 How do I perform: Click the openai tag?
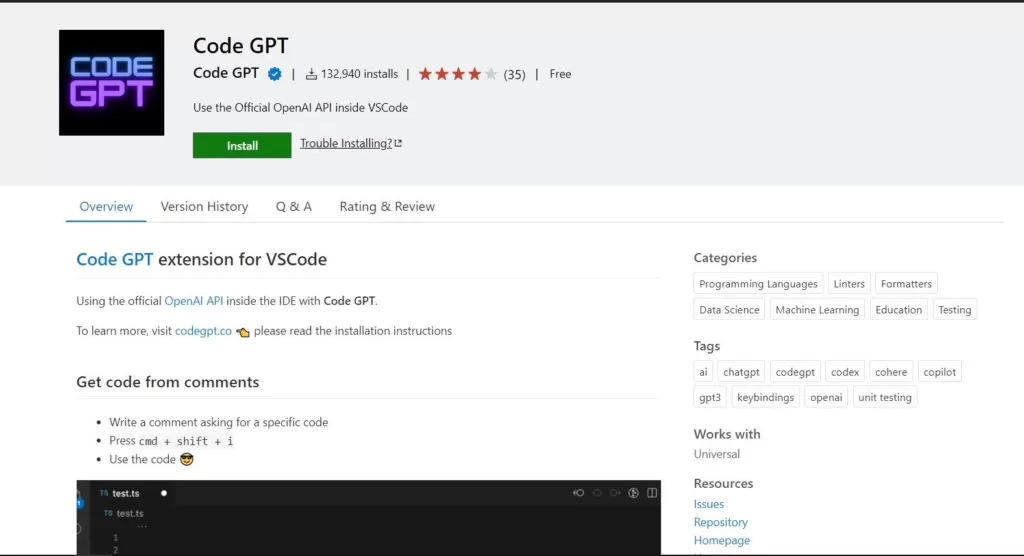[x=826, y=397]
